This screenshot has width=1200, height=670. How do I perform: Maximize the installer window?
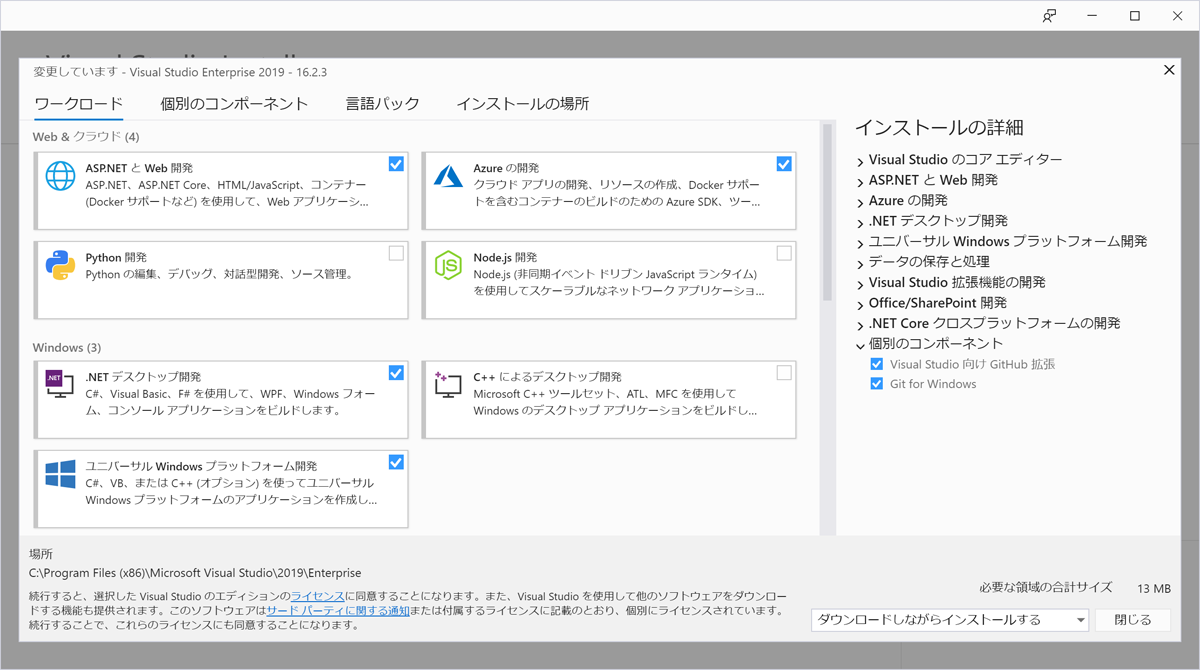click(x=1135, y=16)
